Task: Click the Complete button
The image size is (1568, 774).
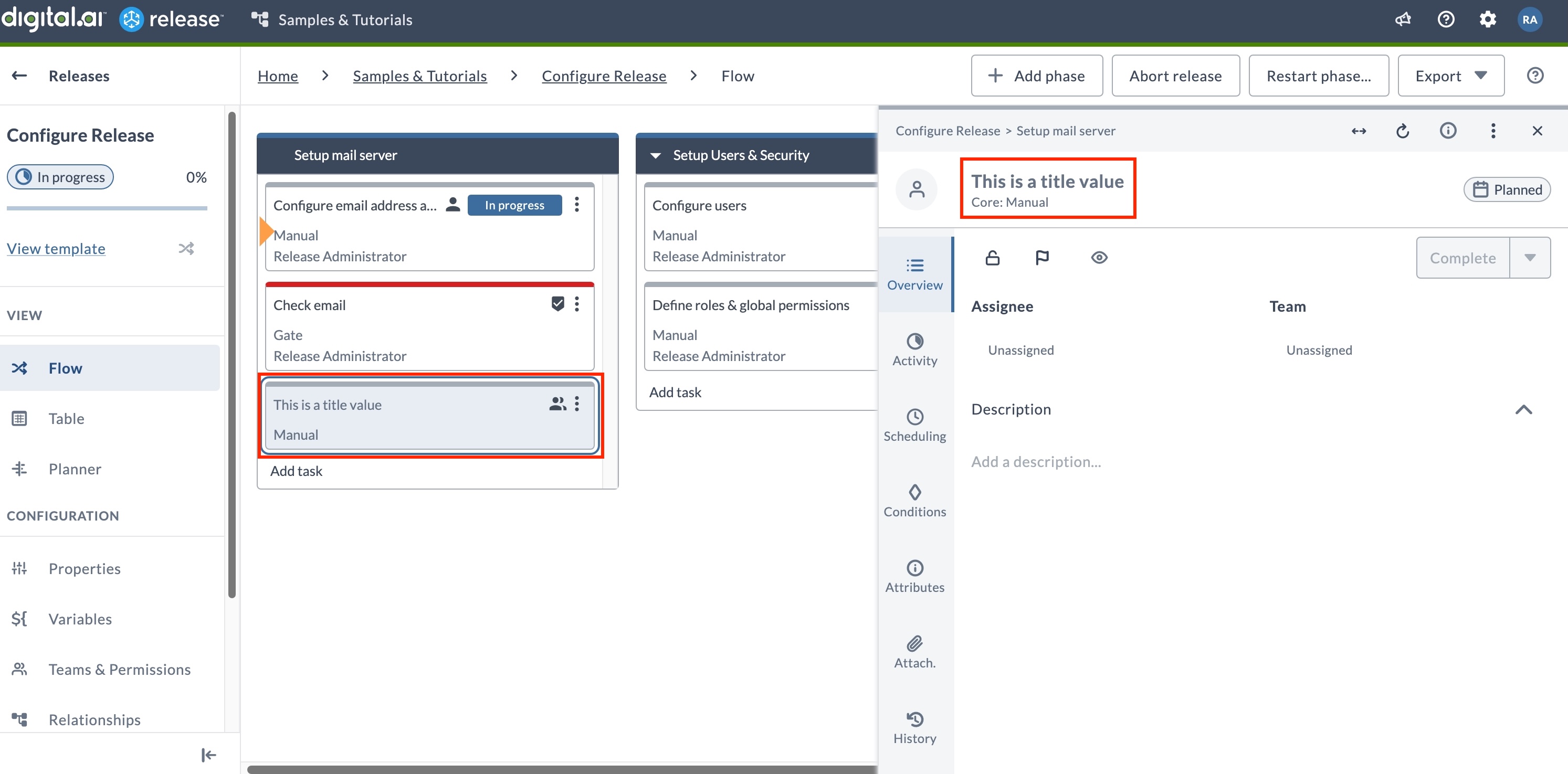Action: [x=1462, y=258]
